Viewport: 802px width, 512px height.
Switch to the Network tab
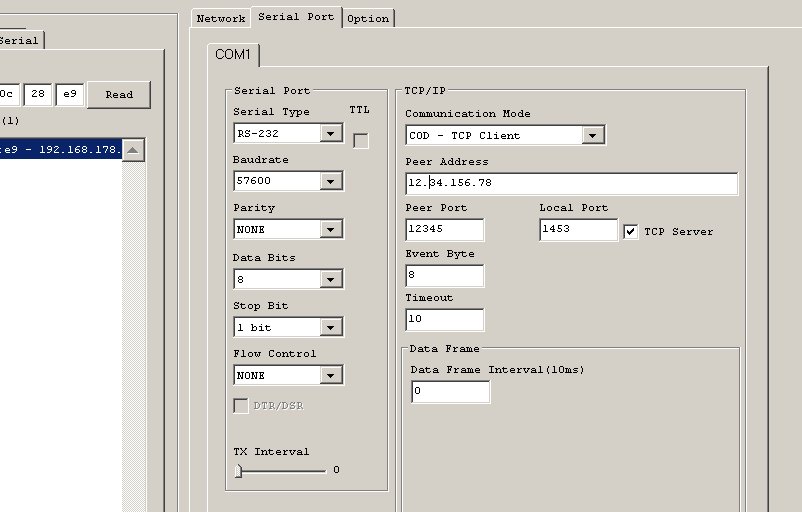(220, 18)
